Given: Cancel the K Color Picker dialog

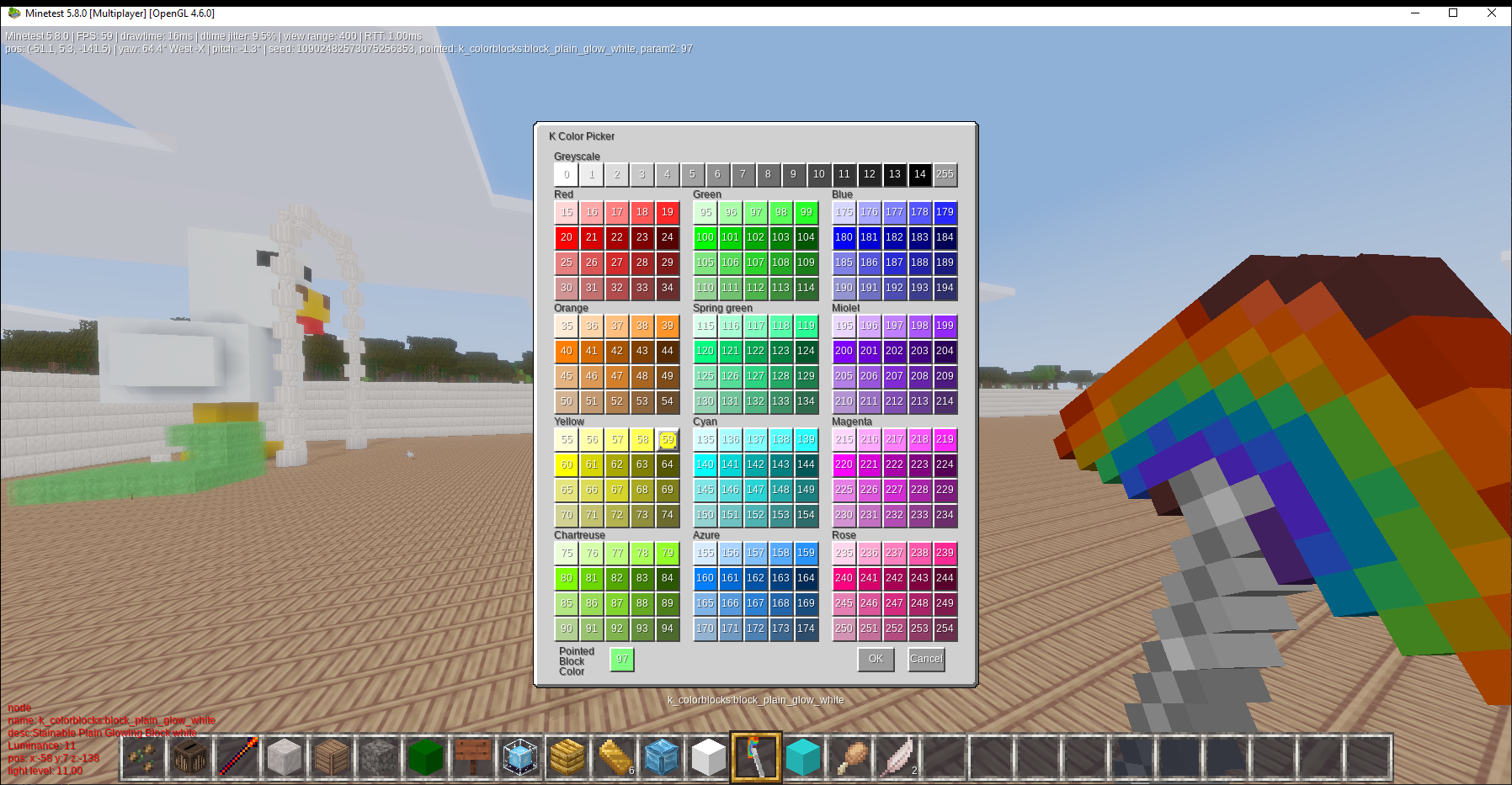Looking at the screenshot, I should point(926,659).
